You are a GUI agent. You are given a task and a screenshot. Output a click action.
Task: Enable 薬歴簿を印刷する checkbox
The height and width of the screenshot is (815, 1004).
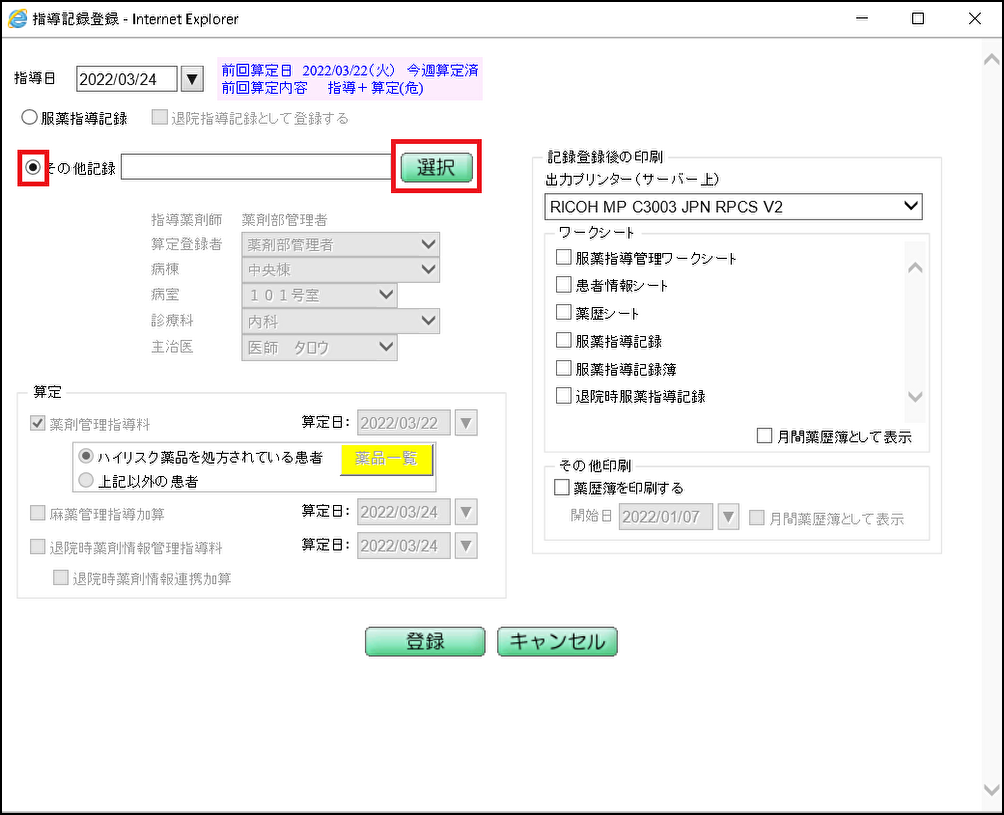[561, 488]
